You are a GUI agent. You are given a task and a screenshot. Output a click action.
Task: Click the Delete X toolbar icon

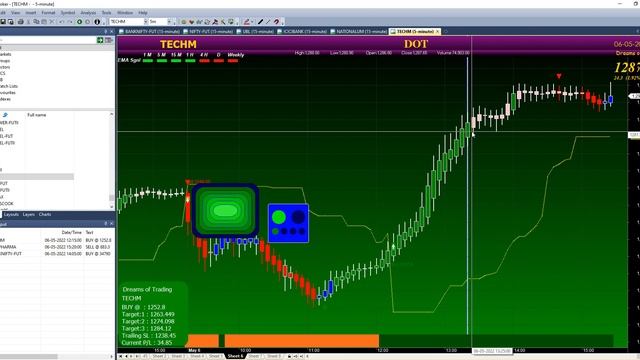point(51,22)
